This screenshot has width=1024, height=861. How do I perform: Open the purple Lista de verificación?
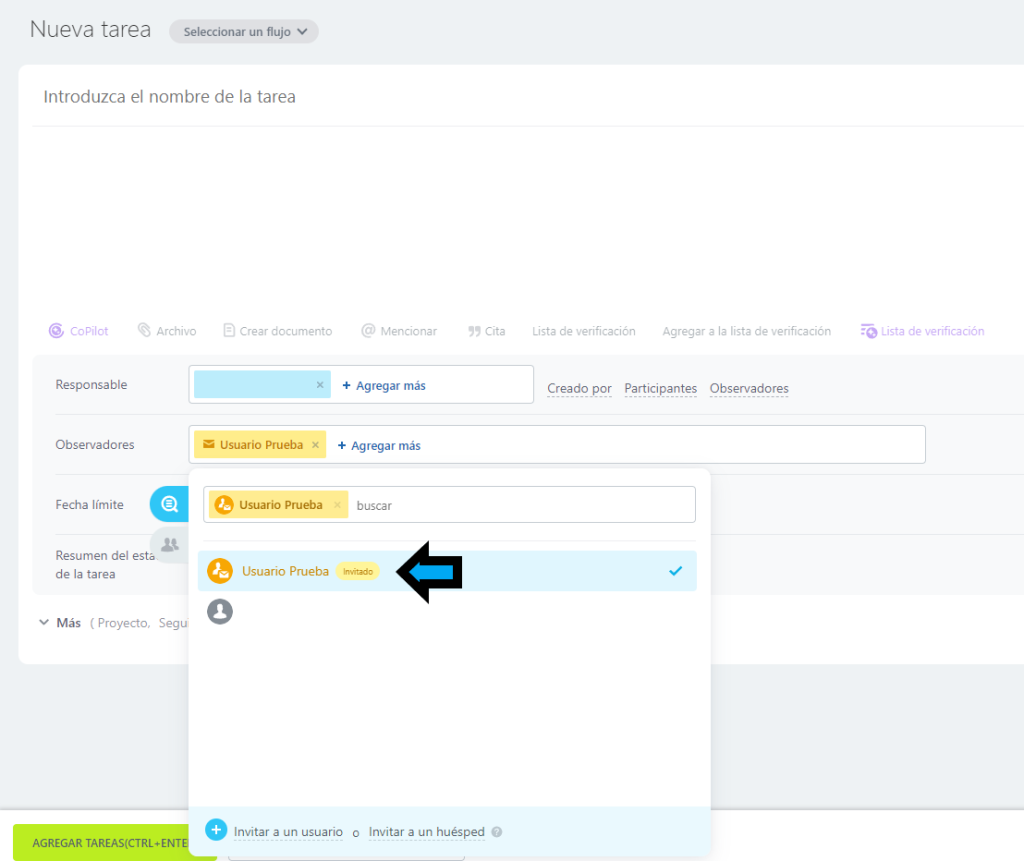click(x=922, y=331)
